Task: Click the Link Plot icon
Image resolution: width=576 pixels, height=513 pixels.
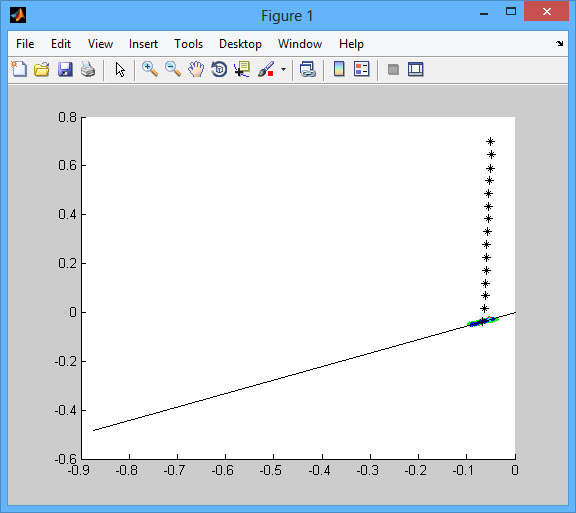Action: click(307, 69)
